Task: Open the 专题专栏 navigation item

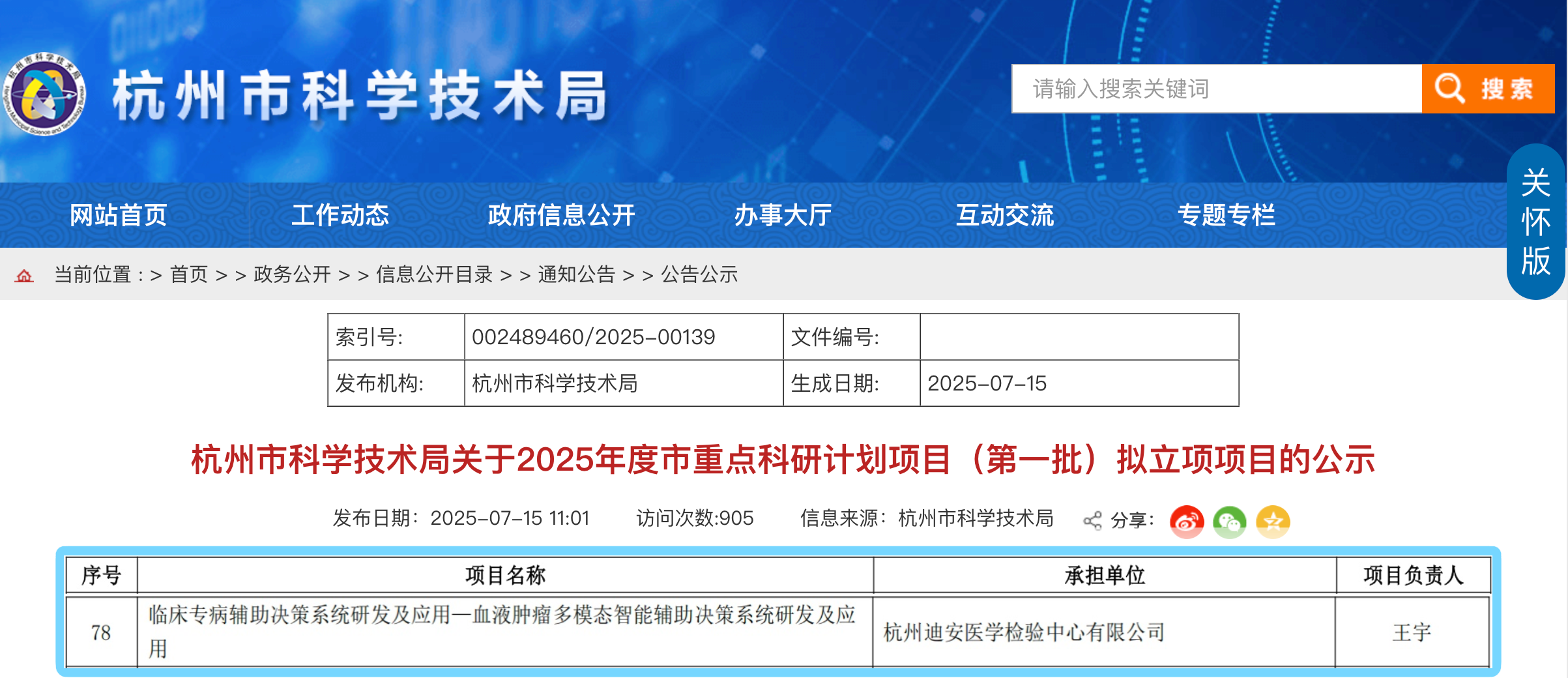Action: click(1226, 215)
